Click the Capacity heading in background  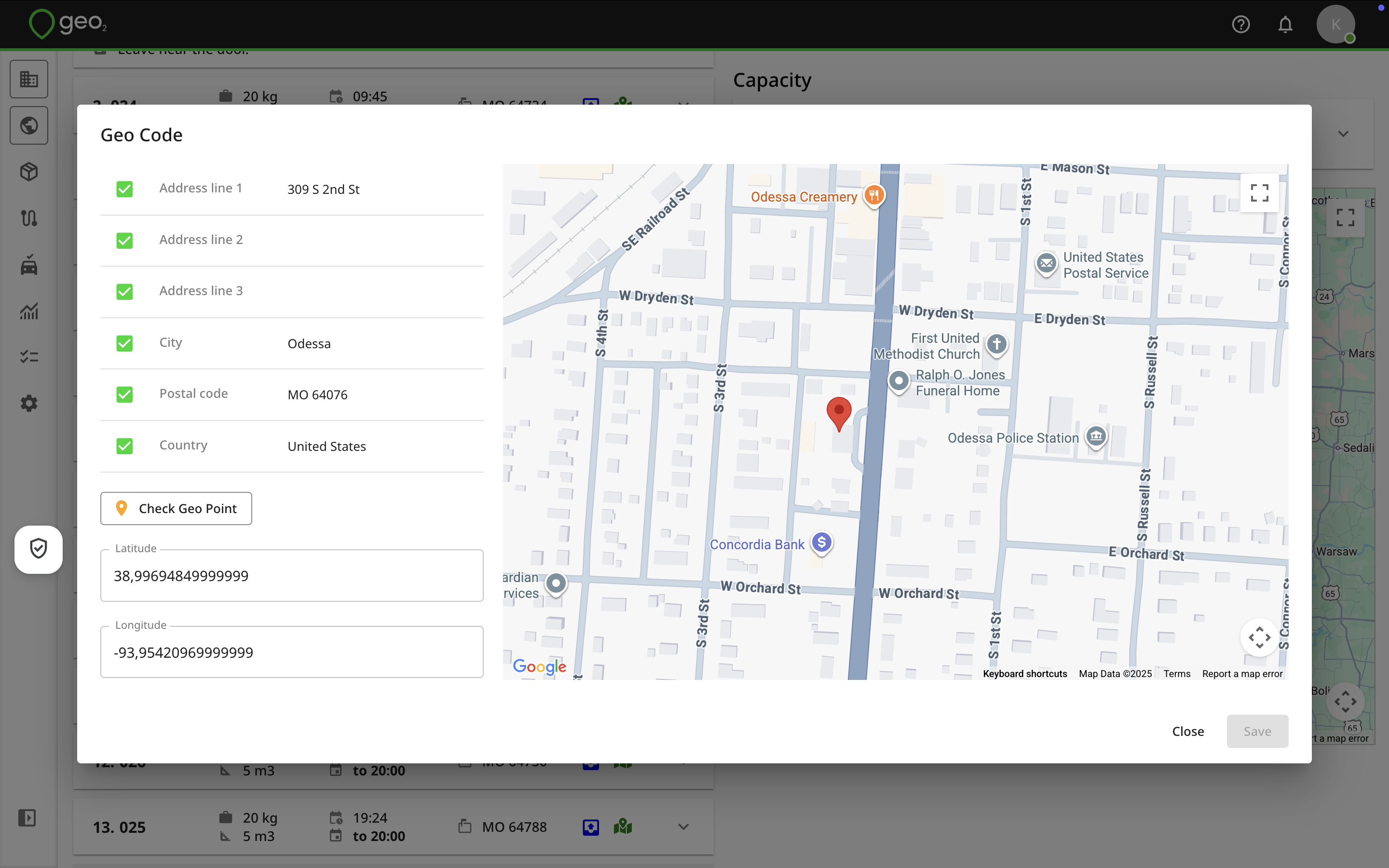[x=772, y=80]
